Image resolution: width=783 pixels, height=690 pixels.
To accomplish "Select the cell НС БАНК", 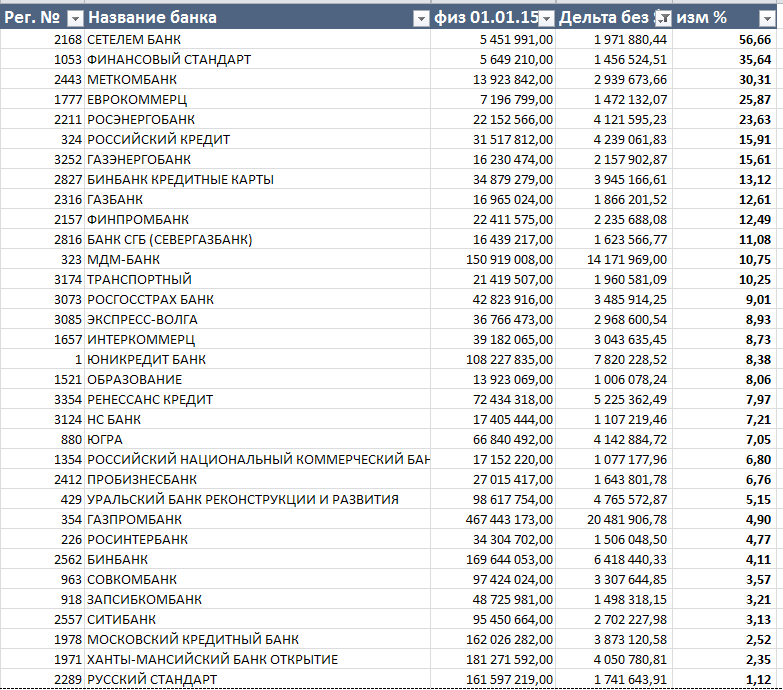I will click(257, 419).
